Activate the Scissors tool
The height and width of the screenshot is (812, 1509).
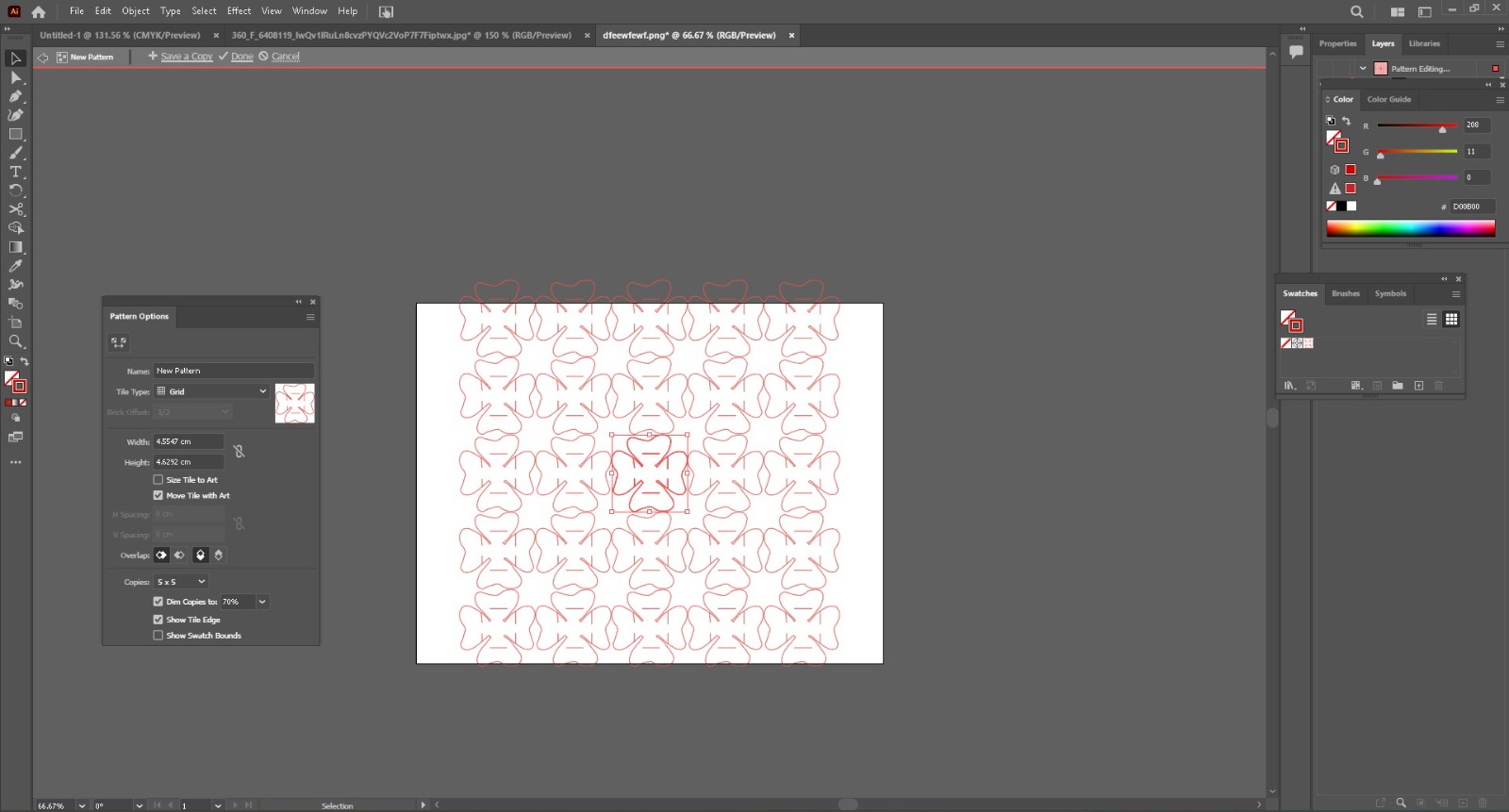tap(16, 209)
